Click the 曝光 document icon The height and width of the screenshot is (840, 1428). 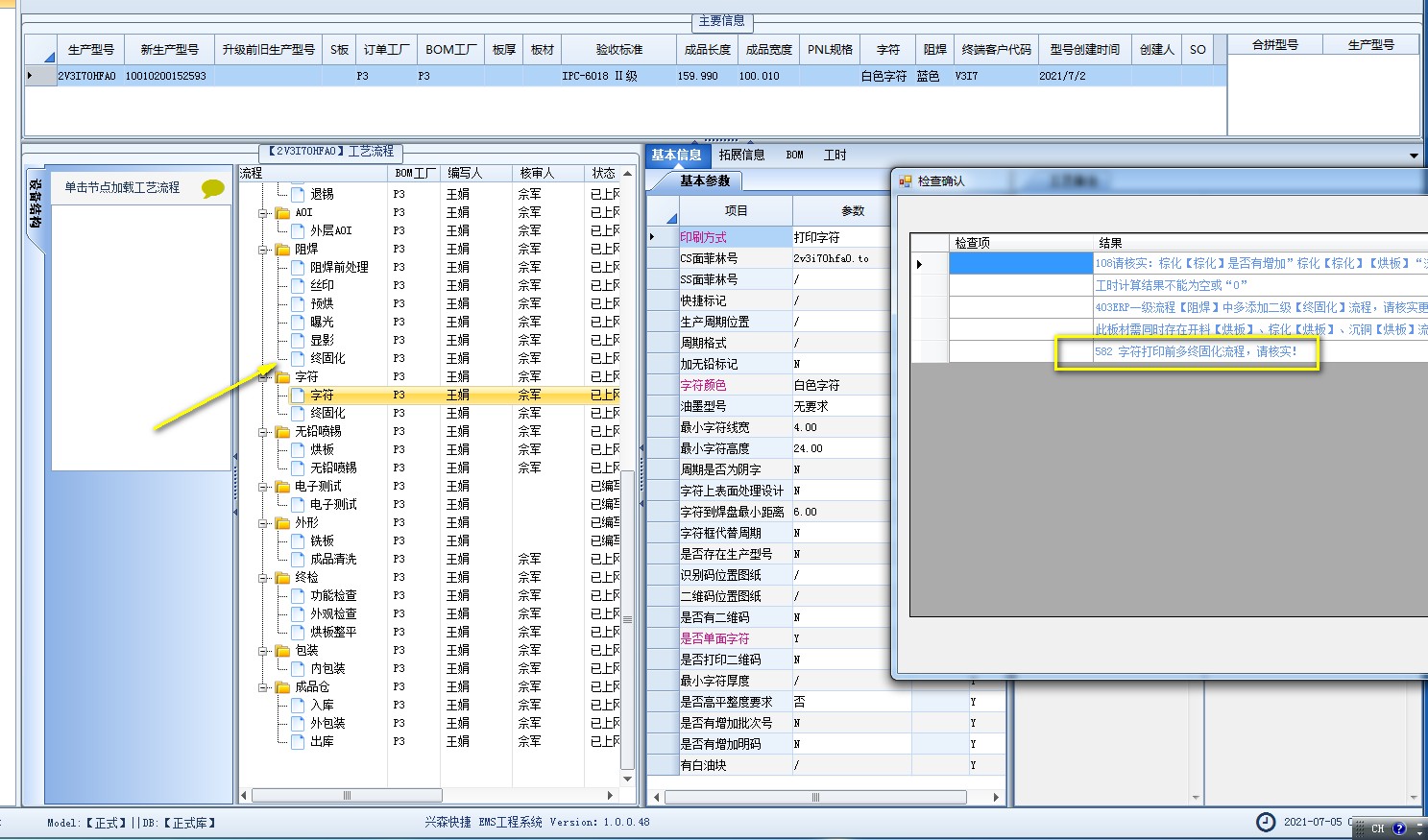tap(298, 322)
